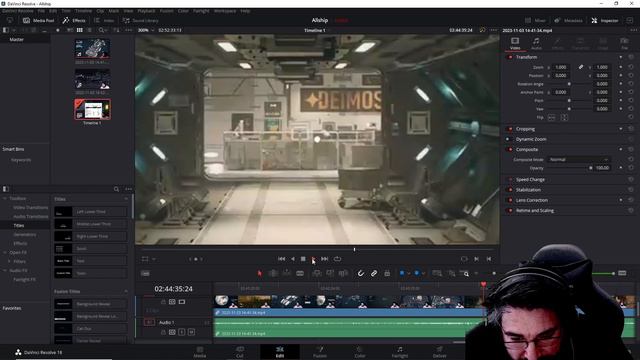
Task: Choose the Selection mode arrow tool
Action: tap(260, 273)
